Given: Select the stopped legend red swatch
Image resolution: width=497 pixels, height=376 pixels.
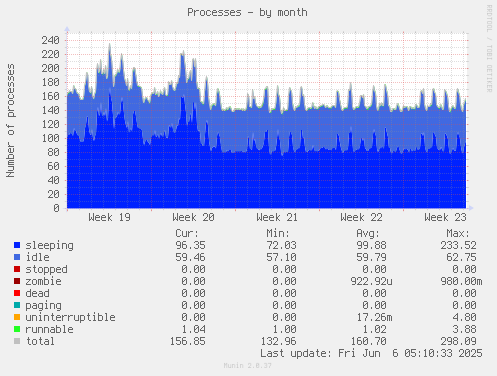Looking at the screenshot, I should (x=17, y=269).
